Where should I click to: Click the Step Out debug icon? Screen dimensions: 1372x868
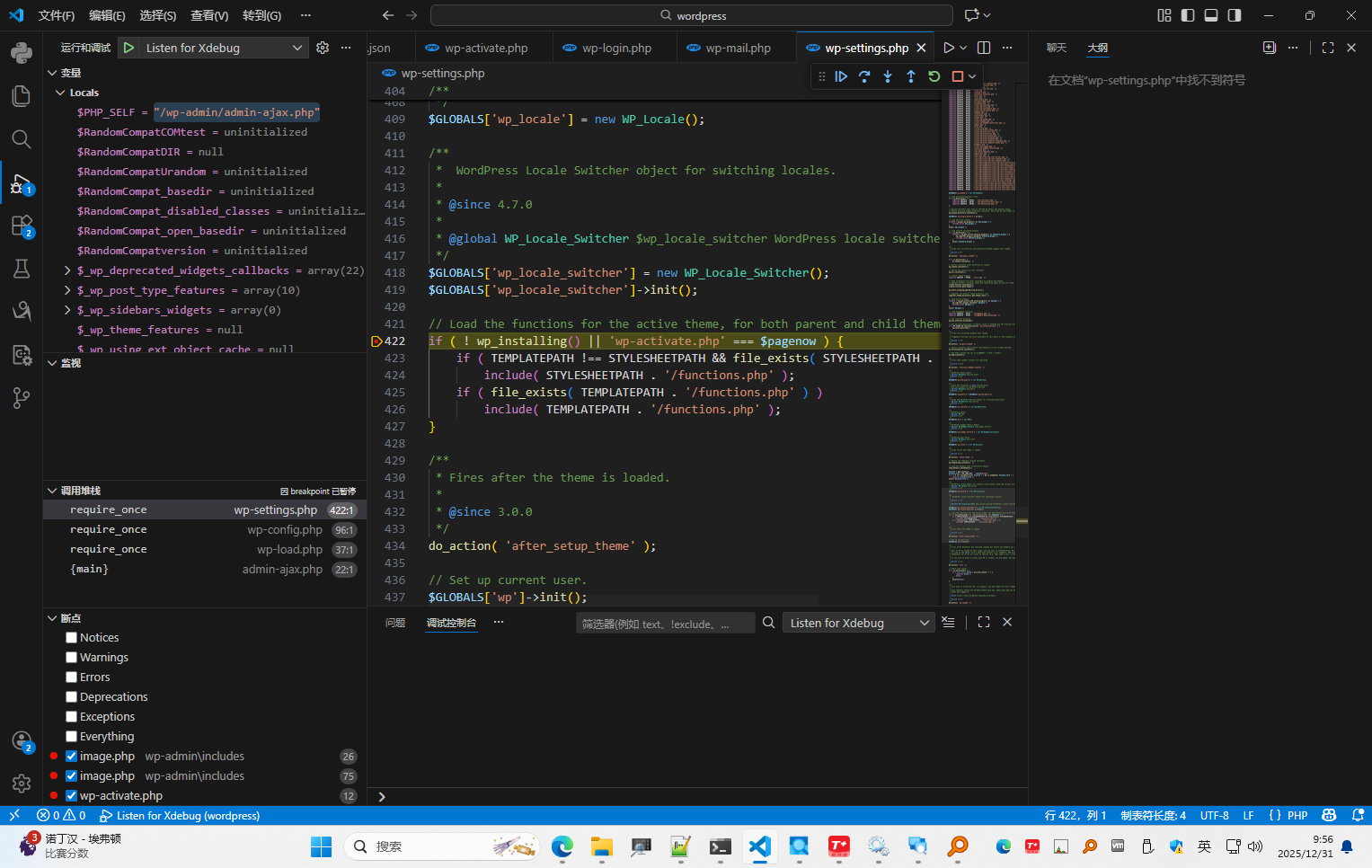pyautogui.click(x=911, y=76)
